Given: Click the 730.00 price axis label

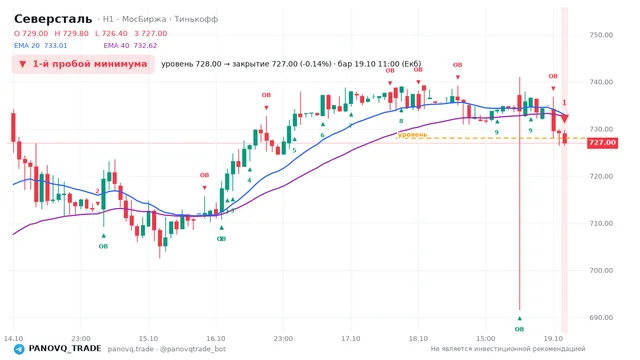Looking at the screenshot, I should point(601,129).
